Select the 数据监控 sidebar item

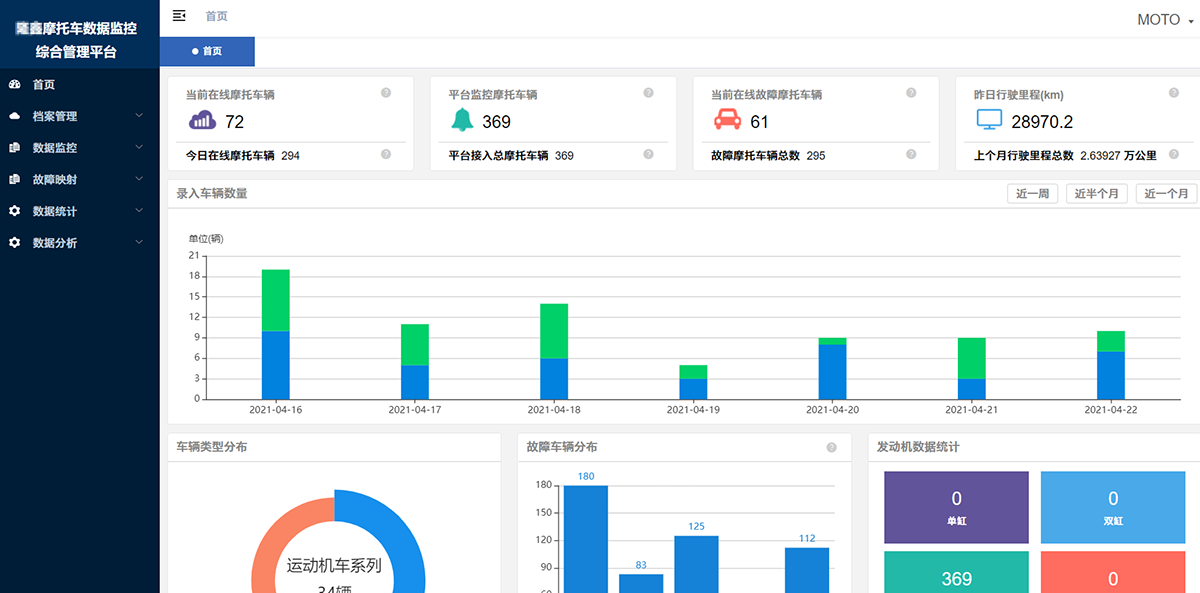[80, 148]
